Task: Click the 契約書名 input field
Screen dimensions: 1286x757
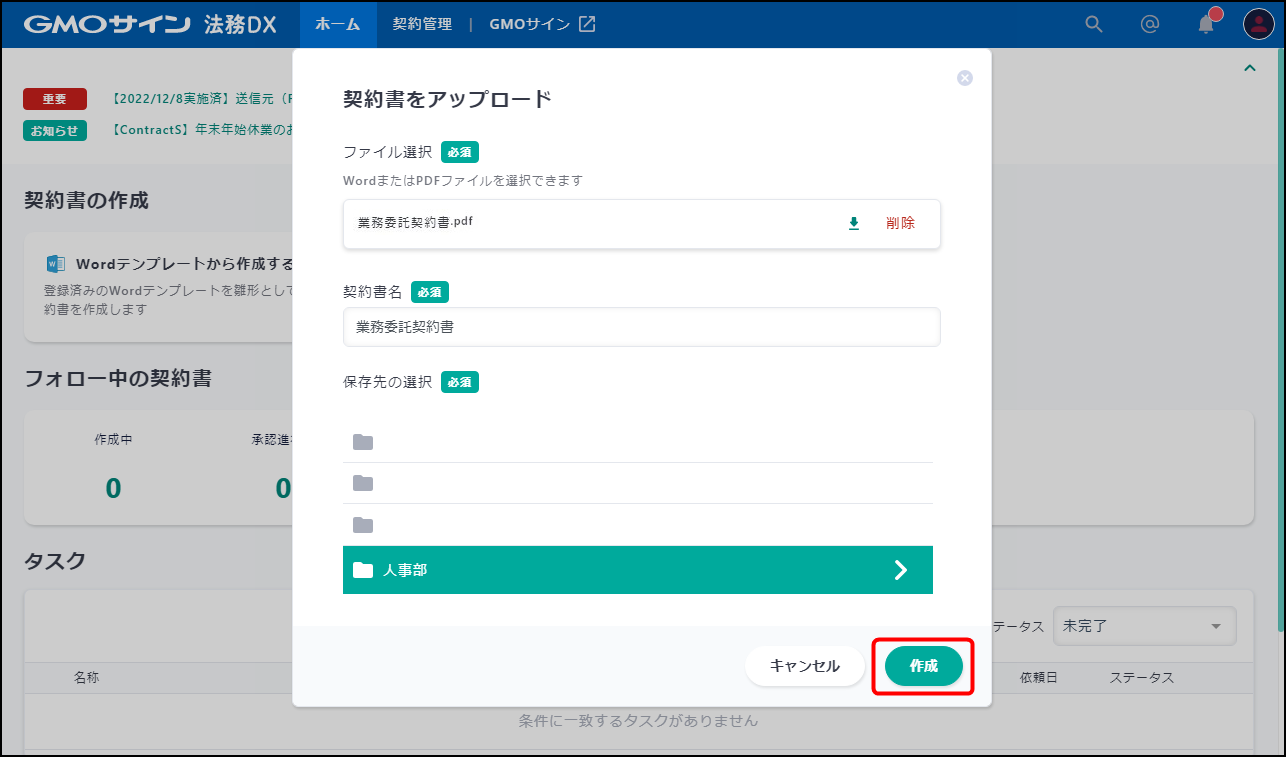Action: [x=641, y=327]
